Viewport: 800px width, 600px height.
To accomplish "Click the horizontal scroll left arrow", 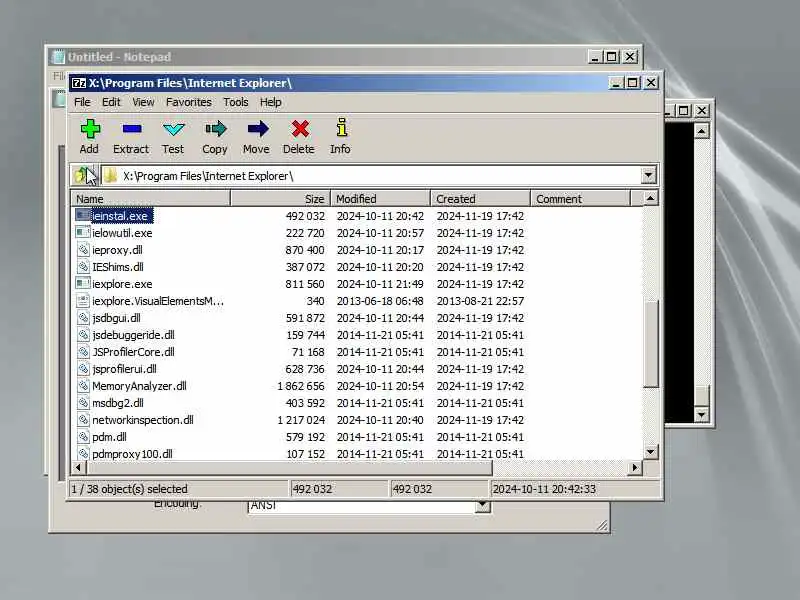I will click(78, 467).
